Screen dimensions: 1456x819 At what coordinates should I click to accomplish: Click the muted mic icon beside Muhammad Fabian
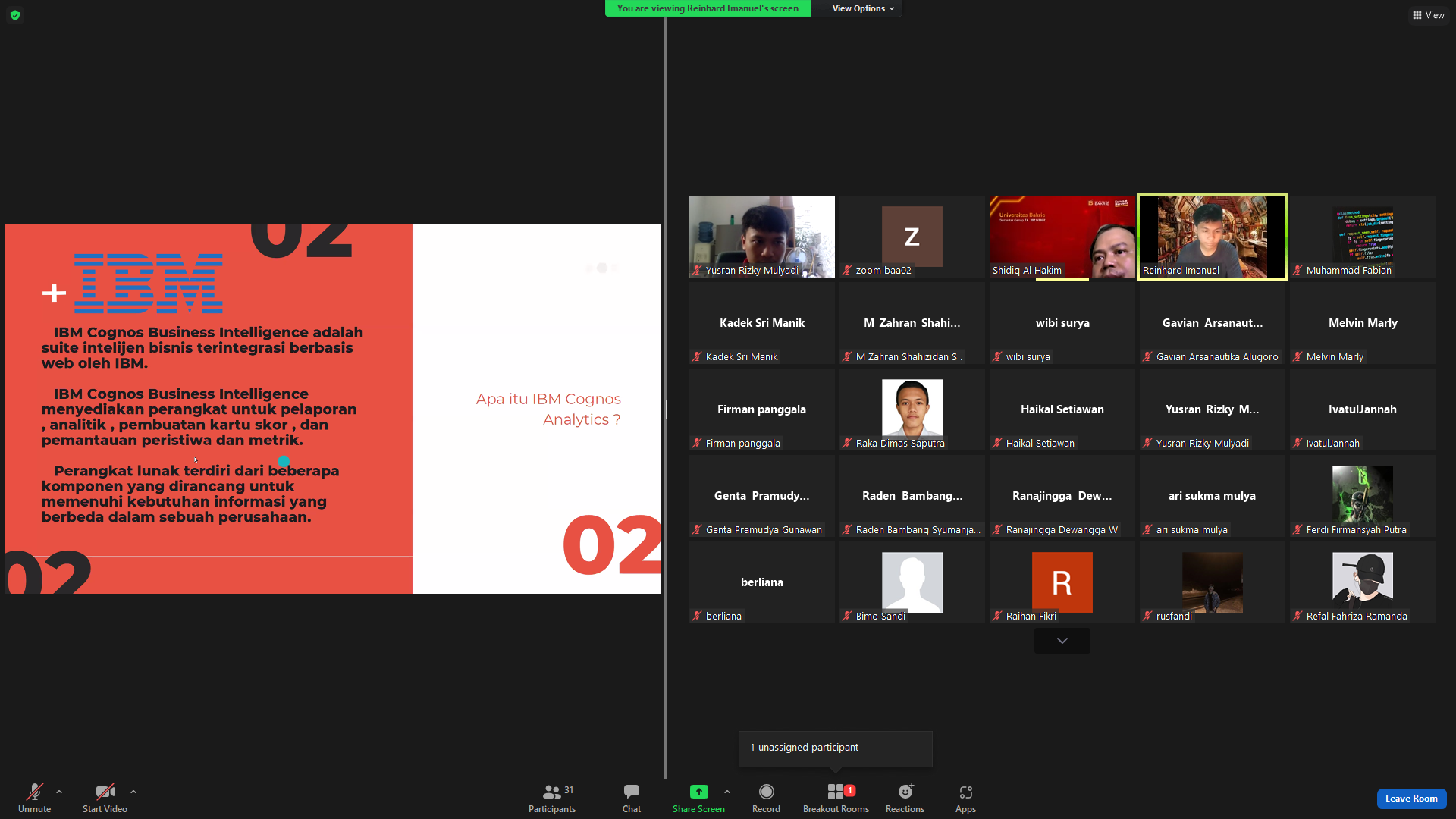[1298, 271]
